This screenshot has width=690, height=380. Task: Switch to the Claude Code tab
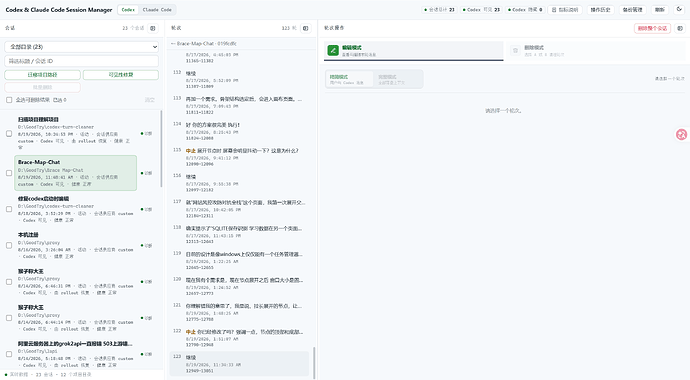click(157, 10)
